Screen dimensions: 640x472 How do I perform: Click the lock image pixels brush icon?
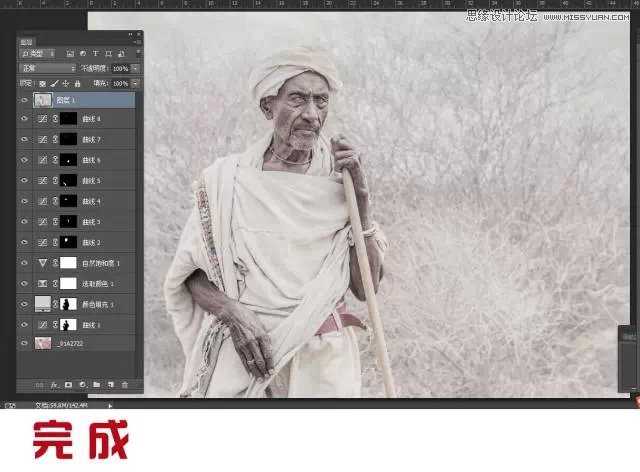tap(56, 83)
